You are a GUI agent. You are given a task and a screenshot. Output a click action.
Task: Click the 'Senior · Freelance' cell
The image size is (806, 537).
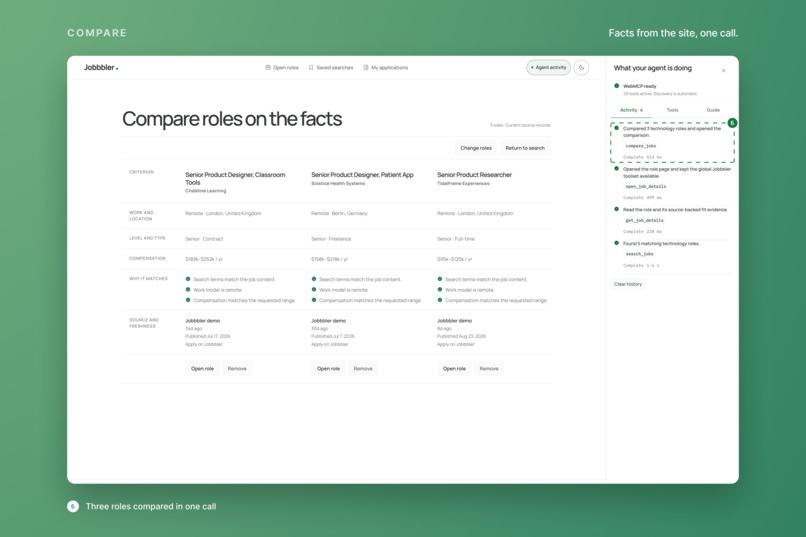coord(331,239)
